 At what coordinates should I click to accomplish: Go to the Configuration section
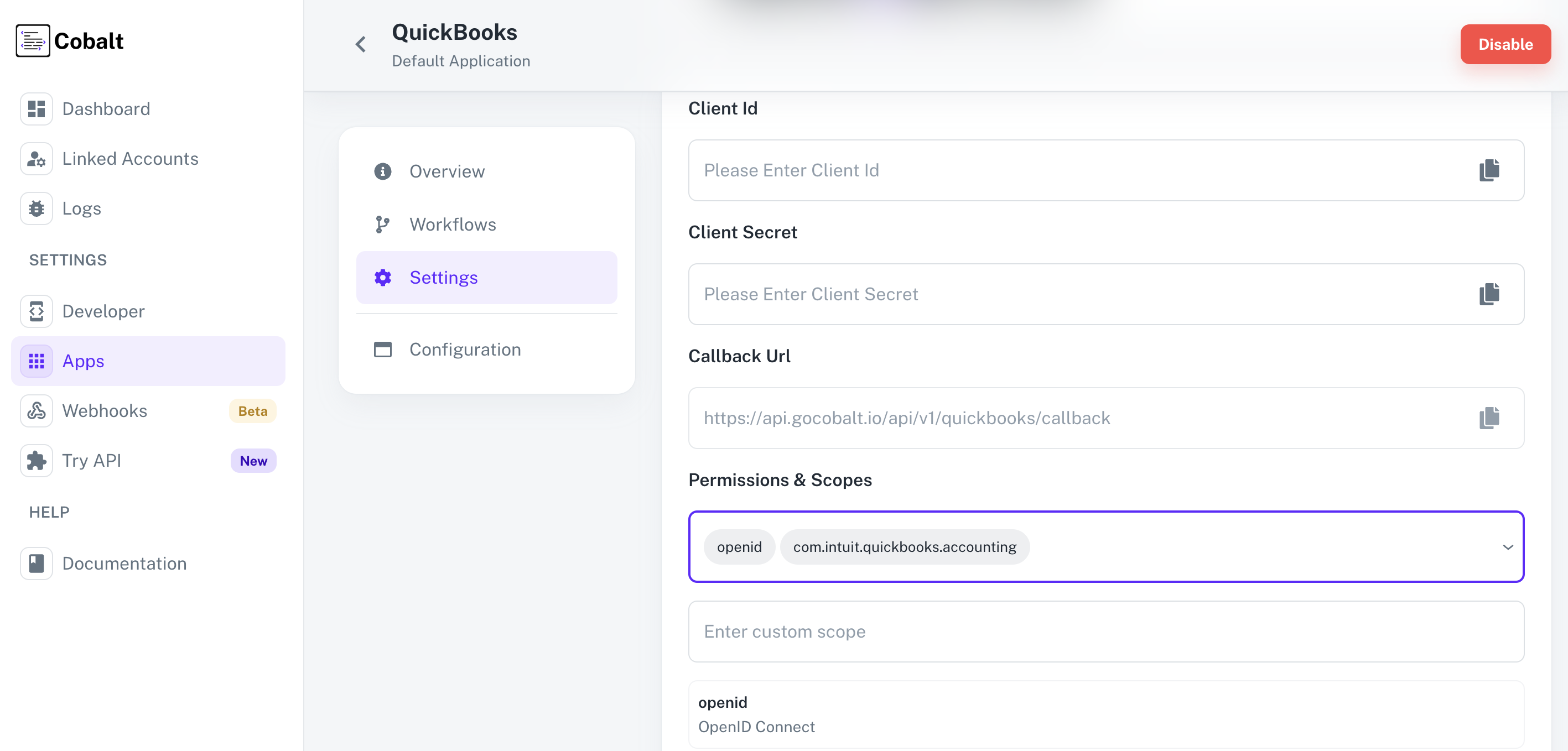(x=464, y=350)
